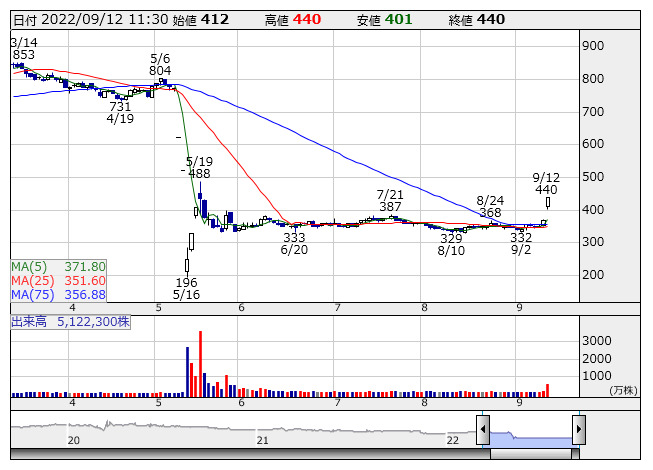Screen dimensions: 653x470
Task: Click year 21 marker in overview timeline
Action: tap(262, 440)
